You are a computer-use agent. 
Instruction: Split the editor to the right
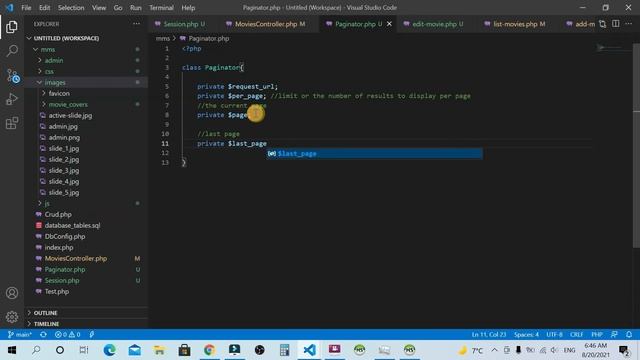coord(616,24)
